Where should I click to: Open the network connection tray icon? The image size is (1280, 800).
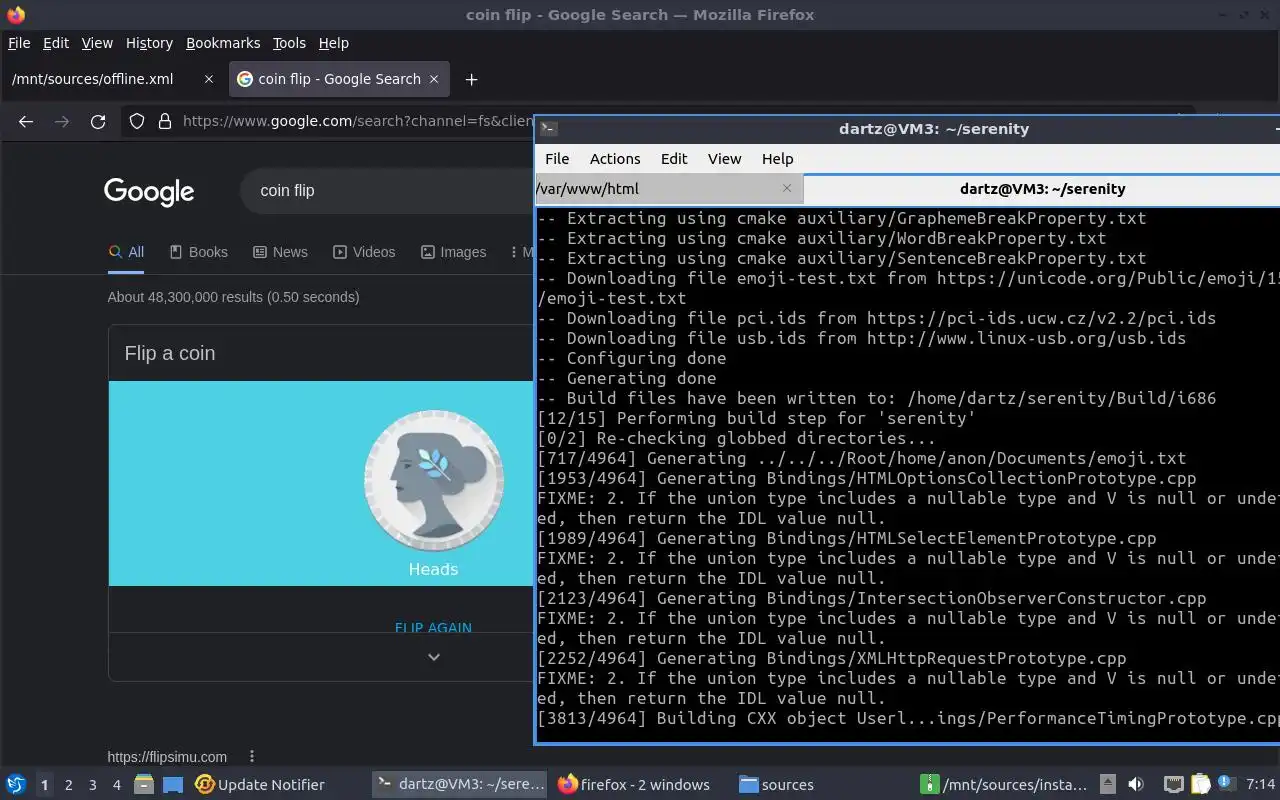1174,785
